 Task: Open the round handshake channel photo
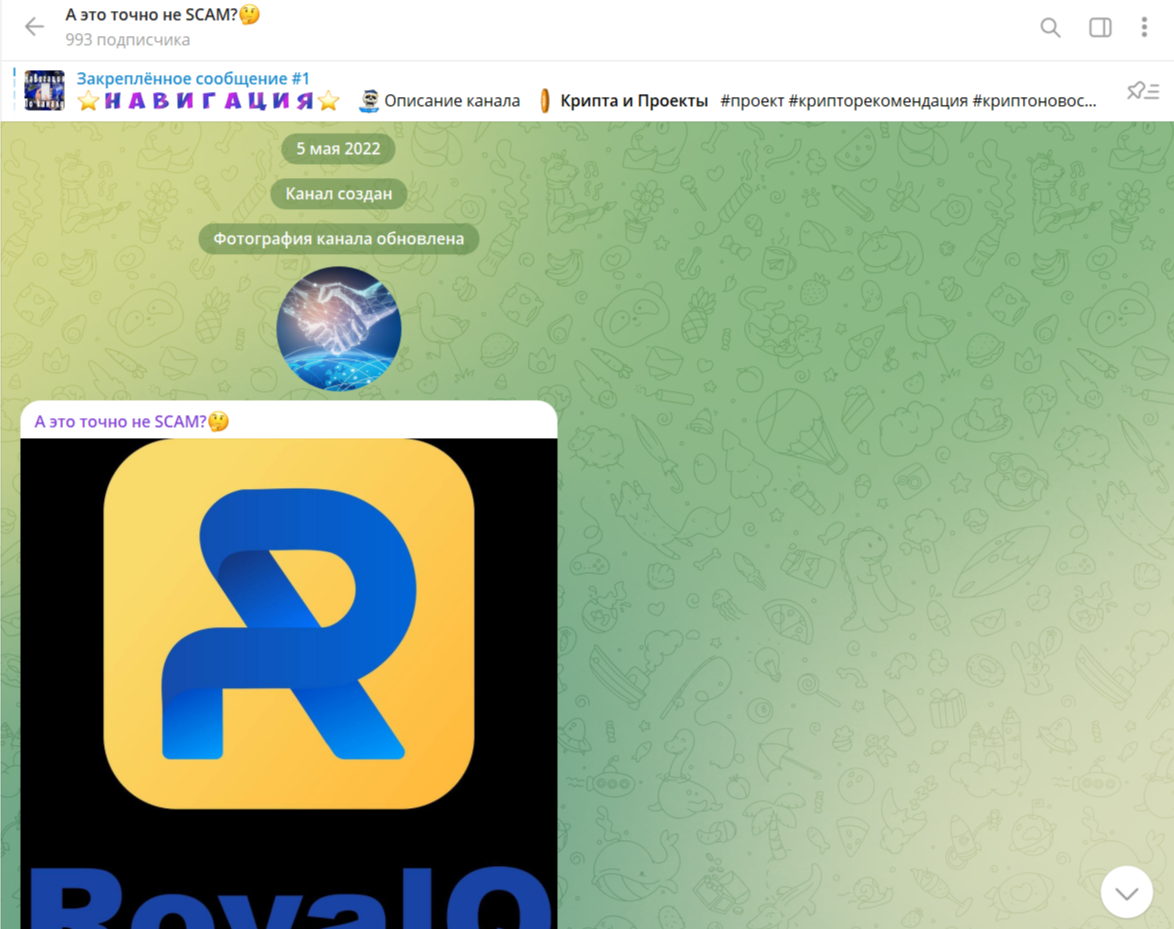338,329
